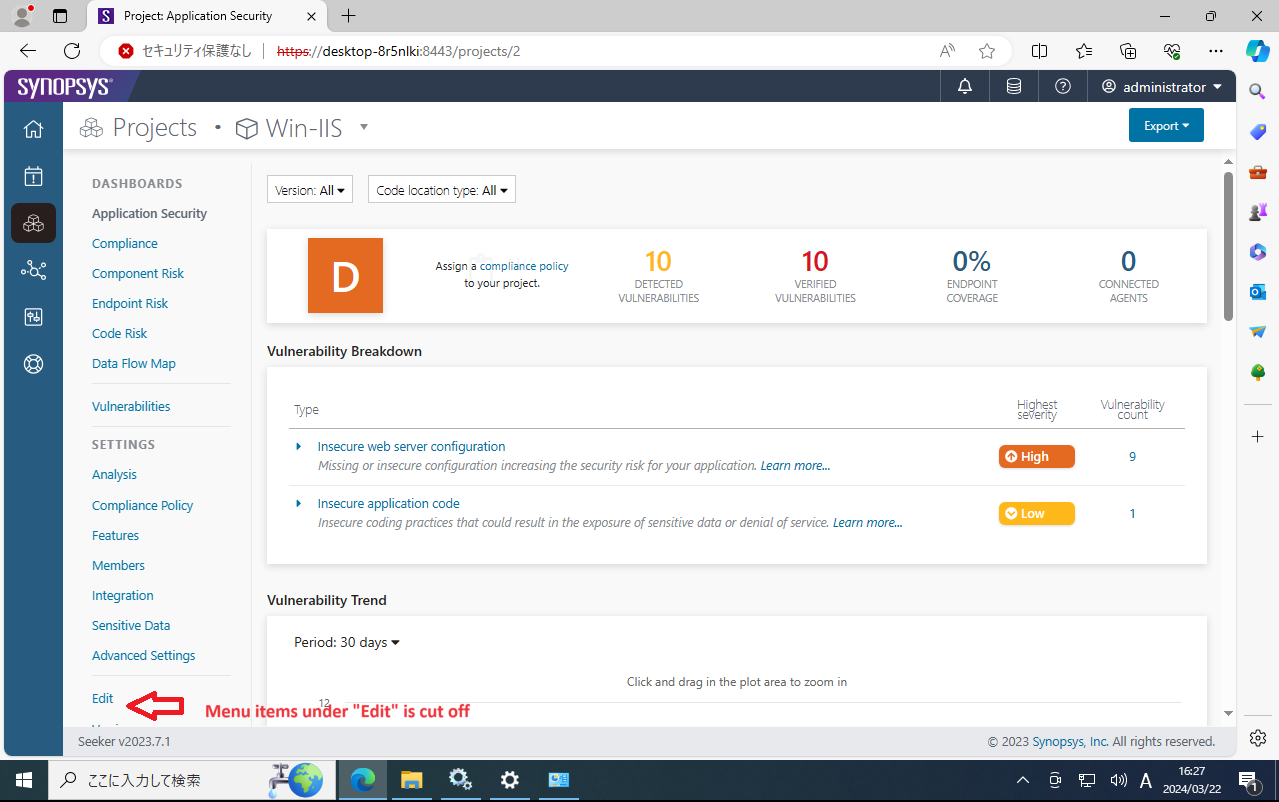Open the Copilot icon in Edge

click(1257, 51)
